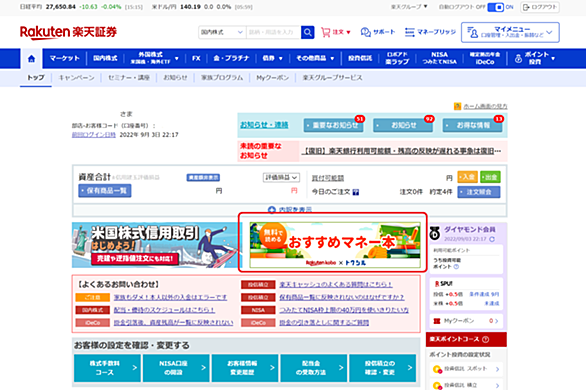Image resolution: width=586 pixels, height=390 pixels.
Task: Click the shopping cart 注文 icon
Action: pos(326,32)
